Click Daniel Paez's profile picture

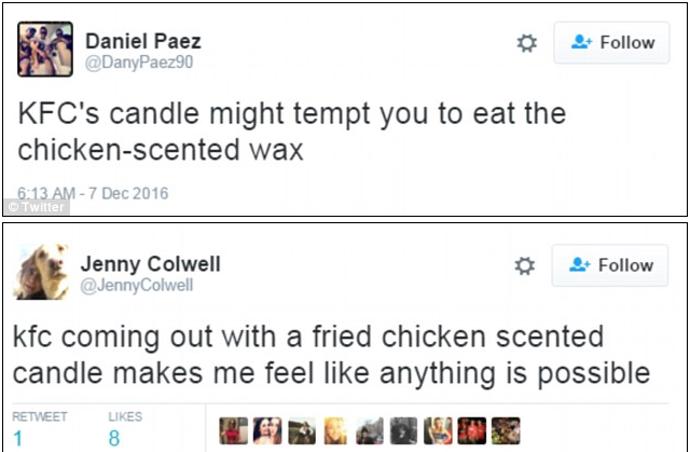click(45, 49)
